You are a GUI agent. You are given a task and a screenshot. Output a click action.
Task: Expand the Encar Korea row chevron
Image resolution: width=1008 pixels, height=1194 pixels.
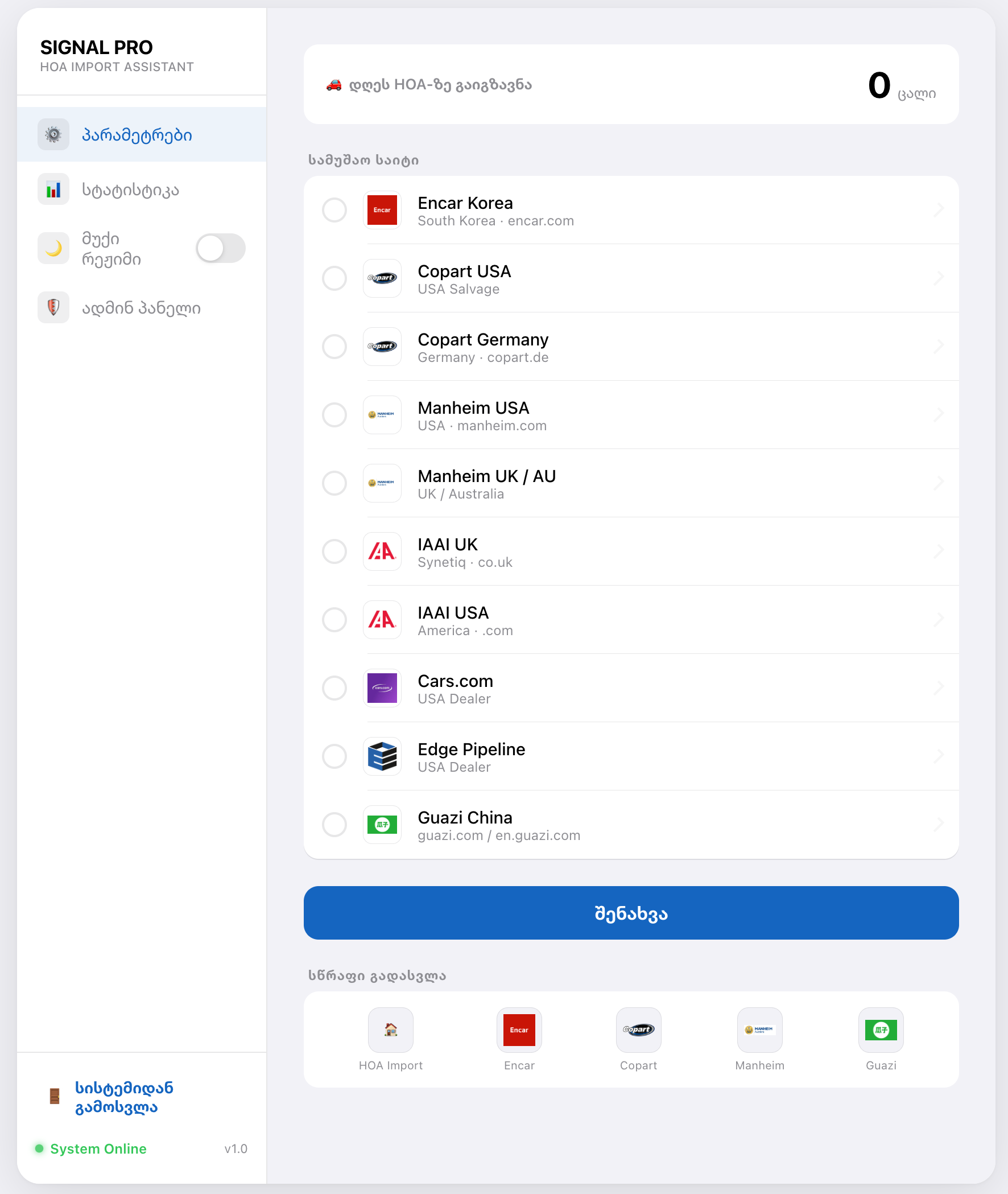tap(939, 210)
